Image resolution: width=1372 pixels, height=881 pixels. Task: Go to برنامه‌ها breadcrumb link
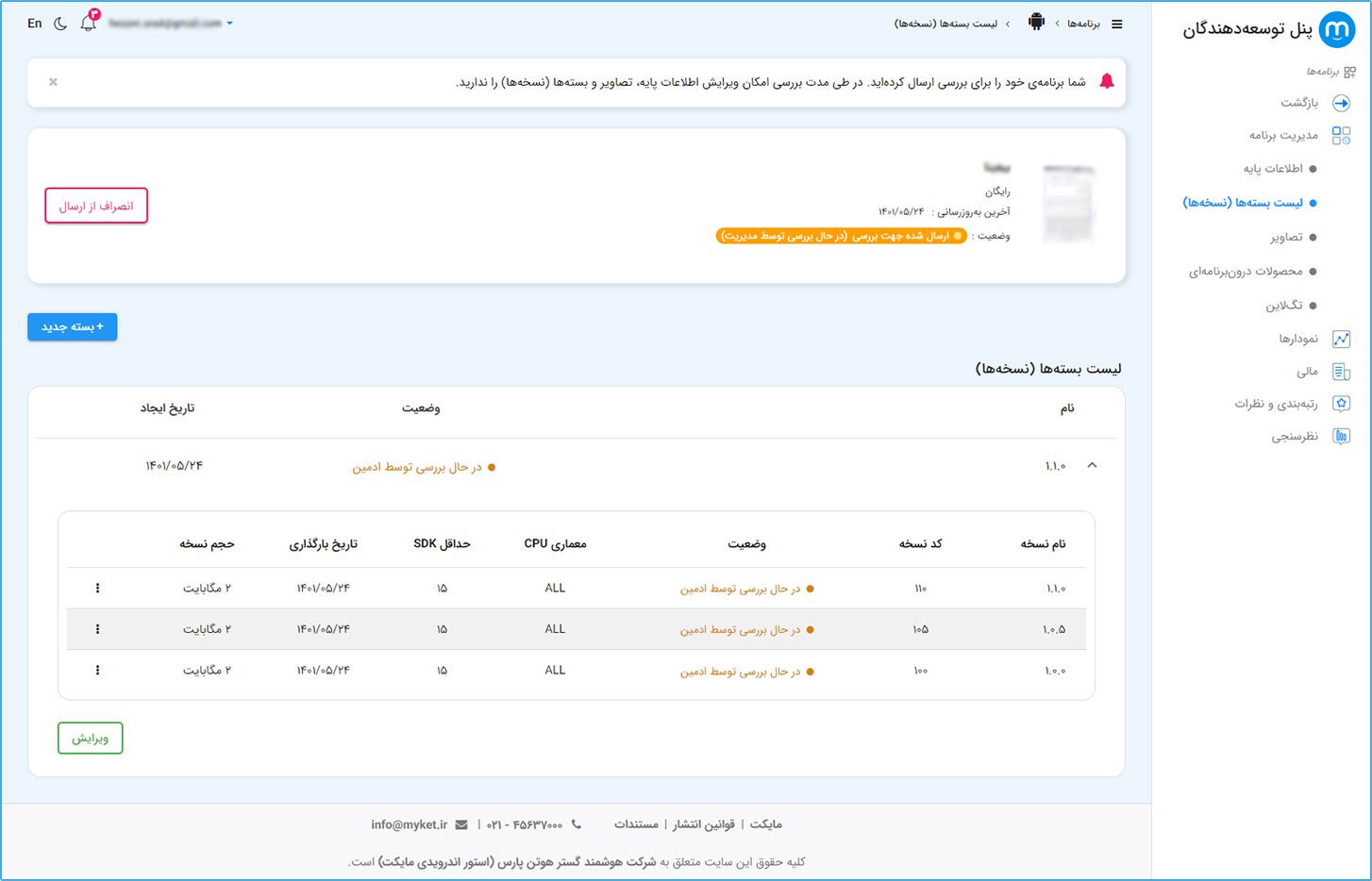point(1083,24)
